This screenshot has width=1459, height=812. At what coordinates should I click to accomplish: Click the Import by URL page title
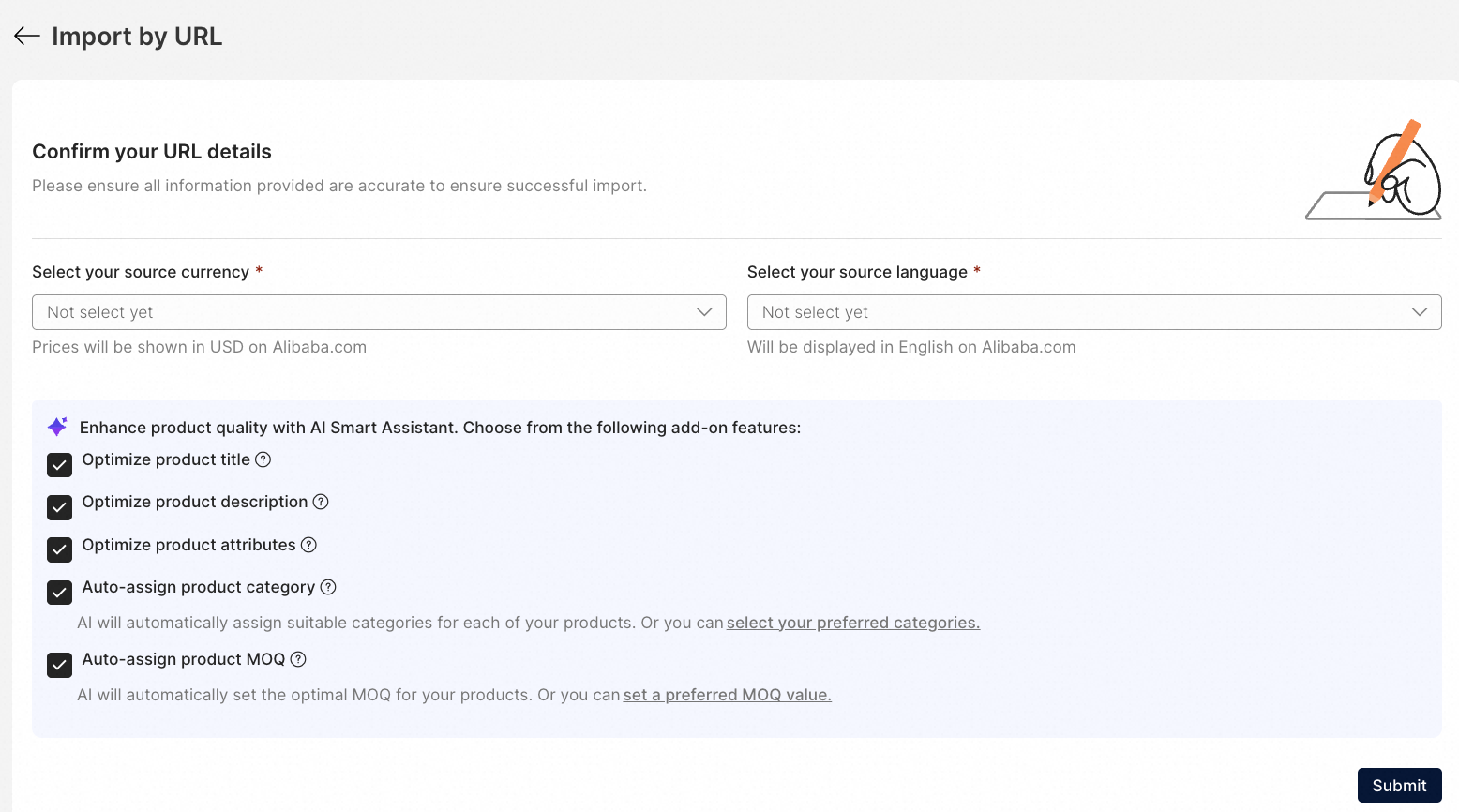coord(137,37)
